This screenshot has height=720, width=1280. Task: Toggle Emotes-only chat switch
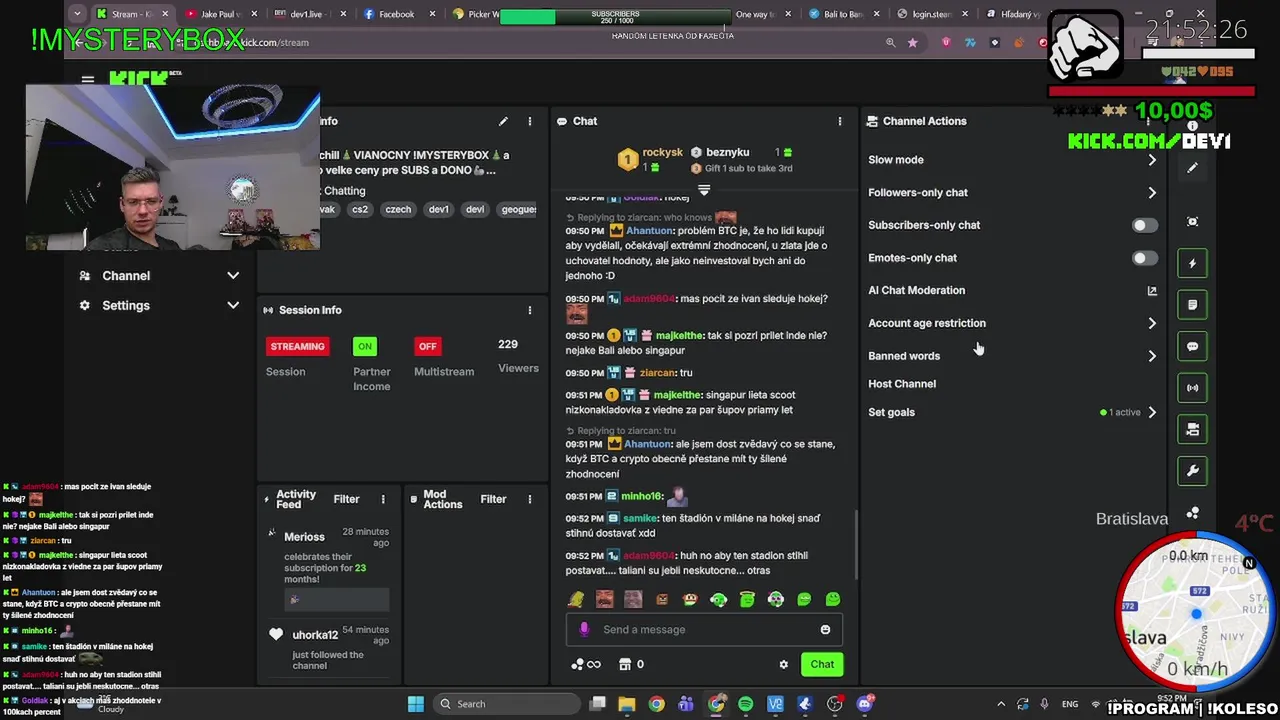coord(1145,258)
